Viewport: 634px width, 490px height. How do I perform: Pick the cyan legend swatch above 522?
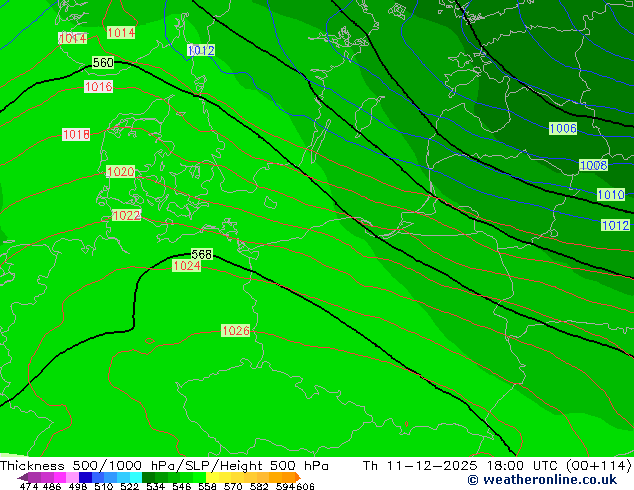pyautogui.click(x=136, y=477)
